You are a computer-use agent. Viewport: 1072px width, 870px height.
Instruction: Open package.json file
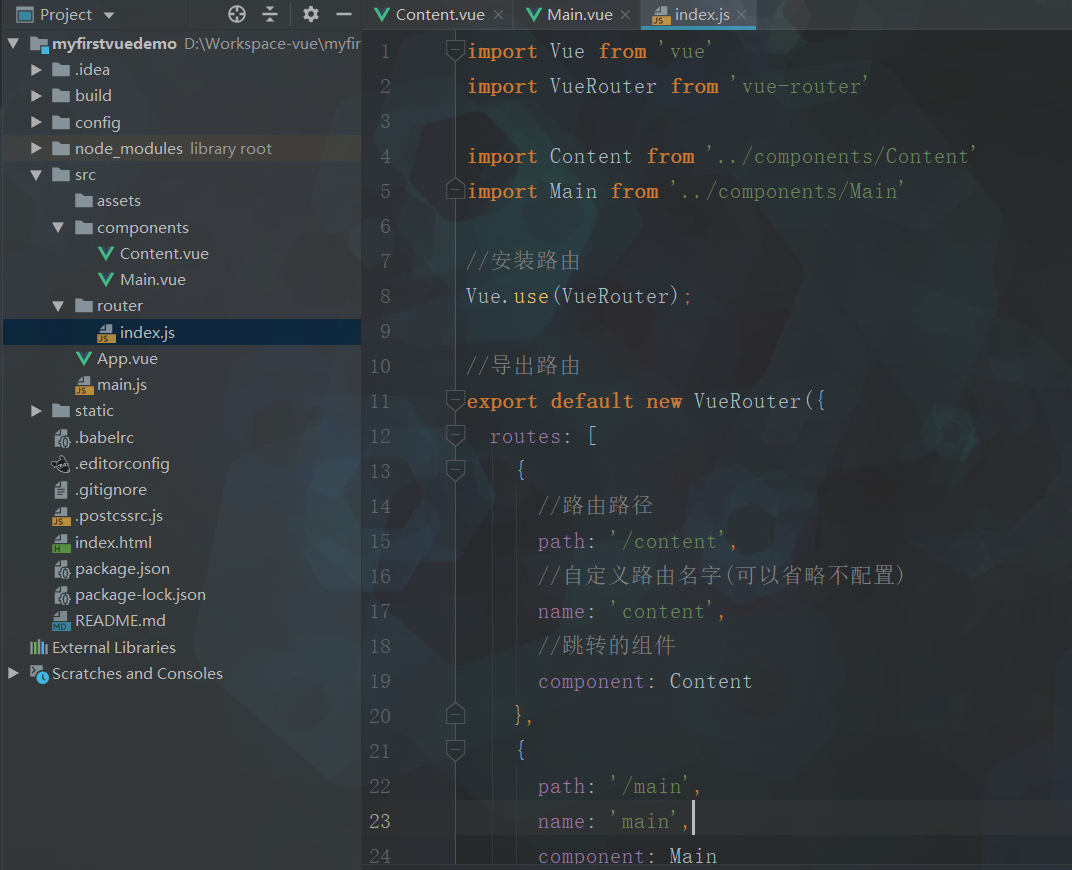coord(122,569)
